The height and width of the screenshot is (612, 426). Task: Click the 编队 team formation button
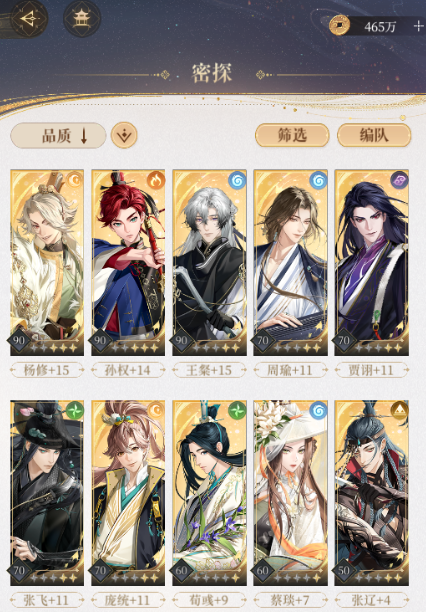point(374,135)
